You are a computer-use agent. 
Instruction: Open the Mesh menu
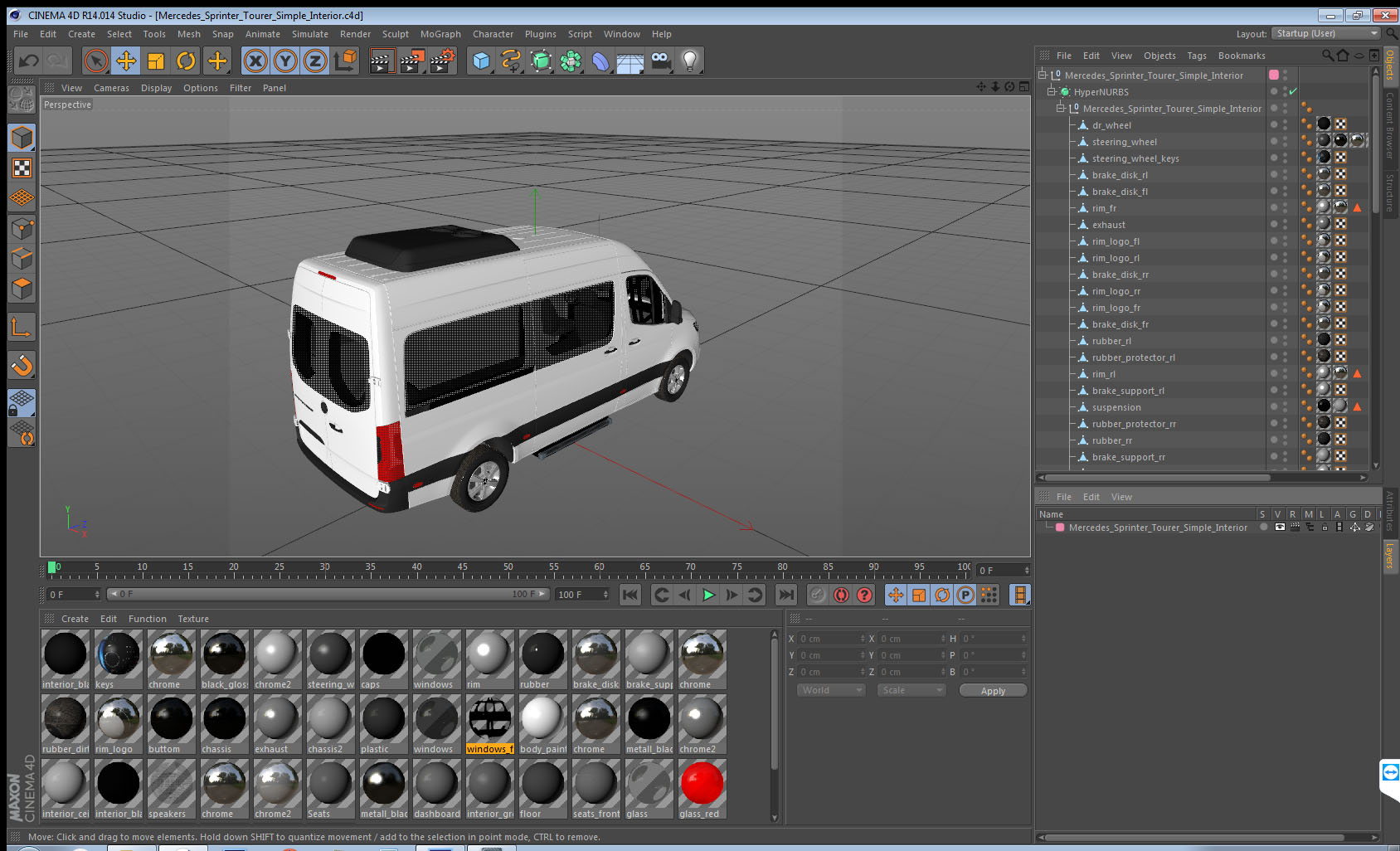pyautogui.click(x=189, y=34)
